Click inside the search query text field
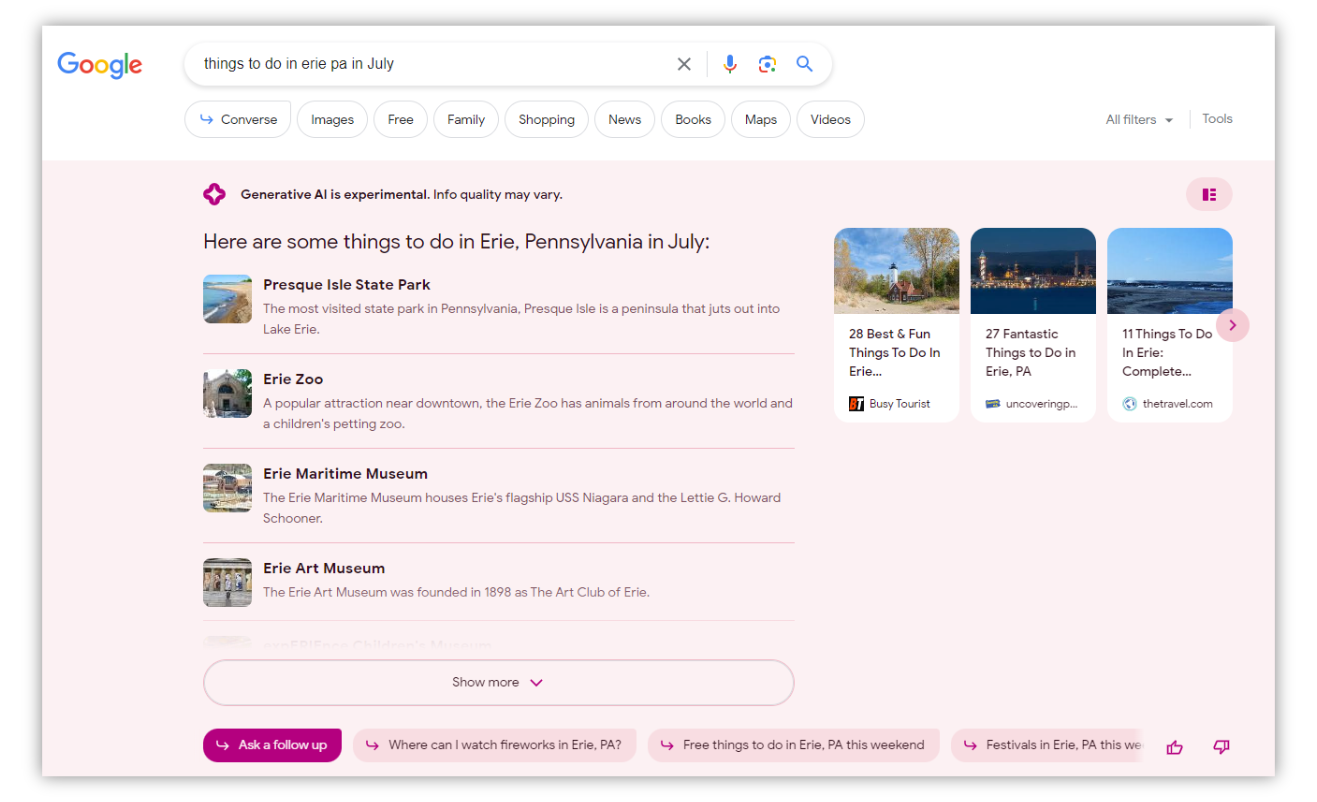The image size is (1317, 802). 430,64
